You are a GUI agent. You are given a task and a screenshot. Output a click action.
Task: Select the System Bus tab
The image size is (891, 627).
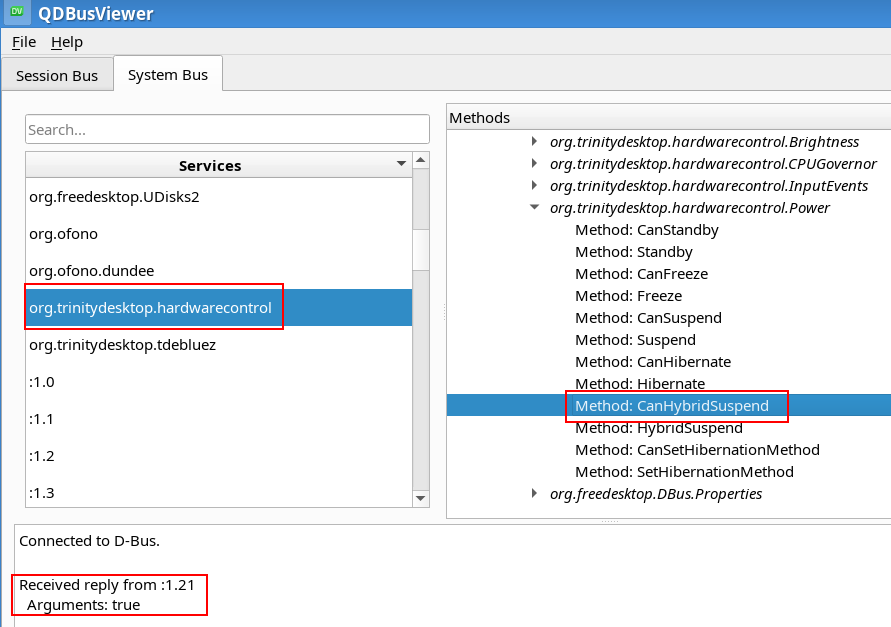168,74
